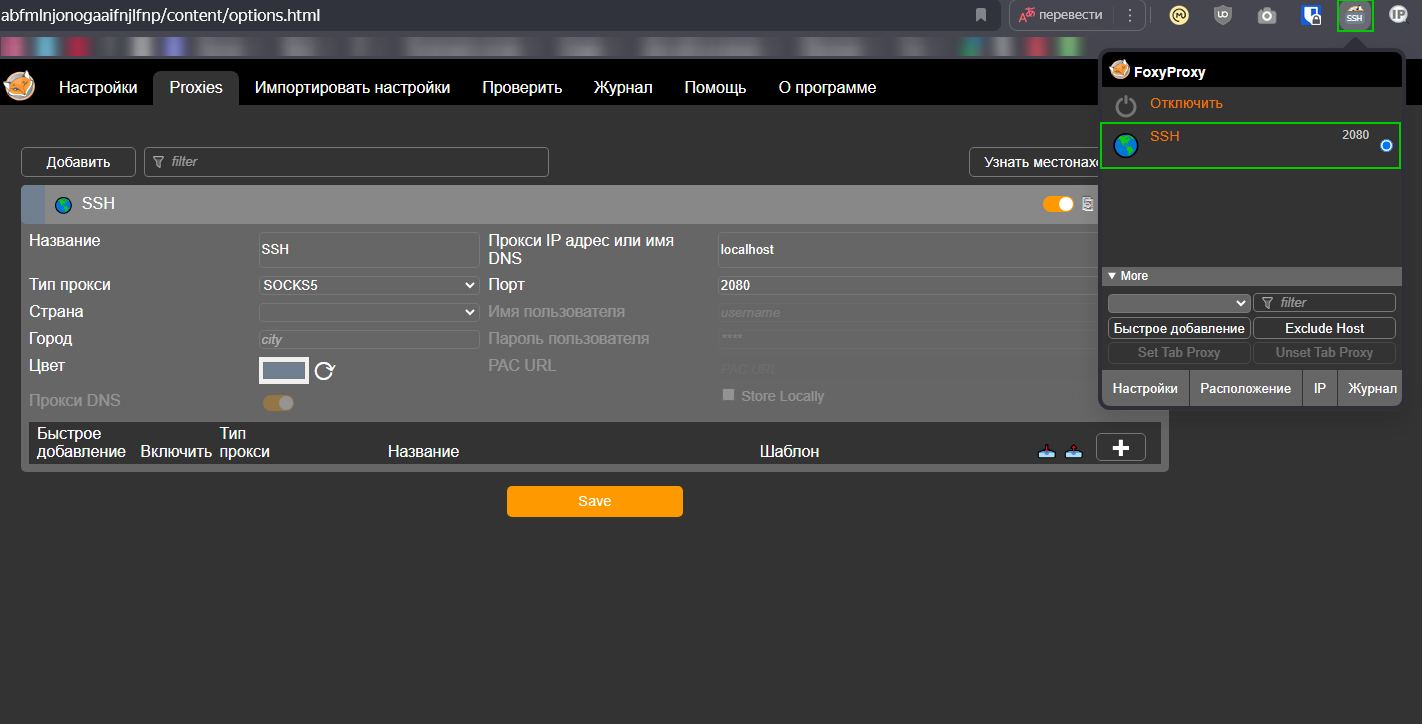Open the Проверить tab
The height and width of the screenshot is (724, 1422).
coord(522,88)
